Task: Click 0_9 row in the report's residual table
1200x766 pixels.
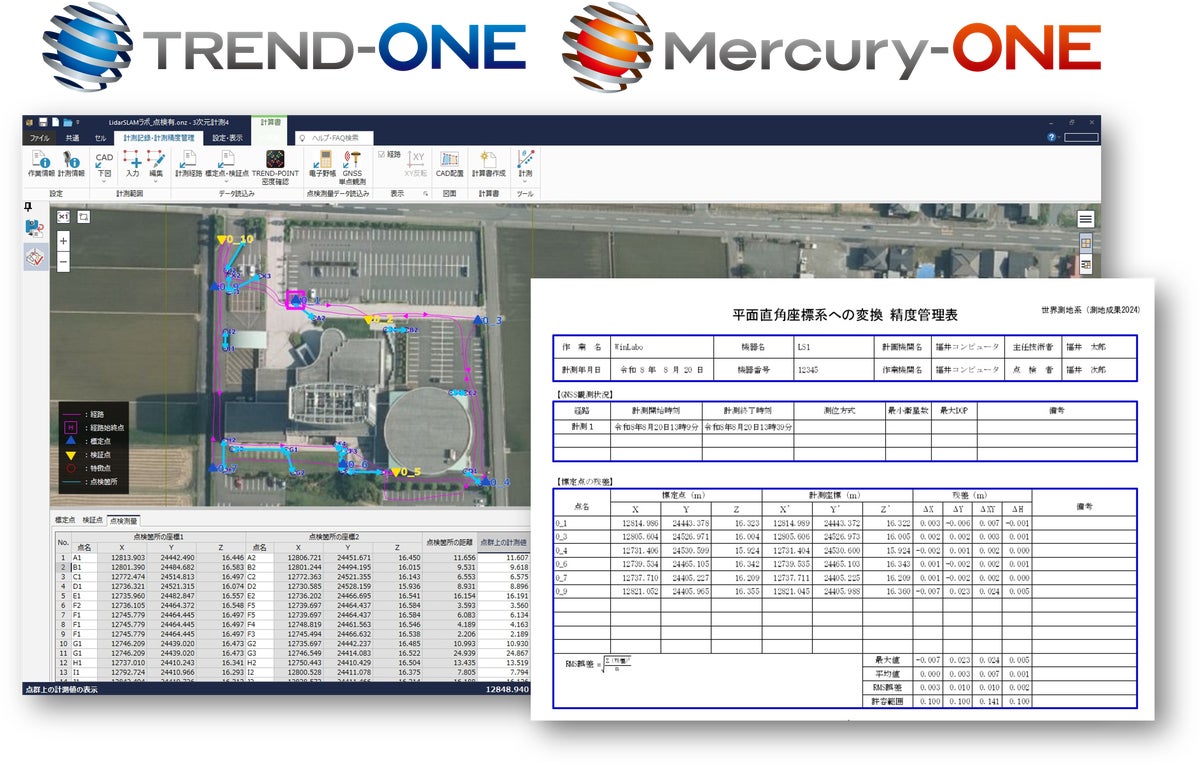Action: pyautogui.click(x=843, y=592)
